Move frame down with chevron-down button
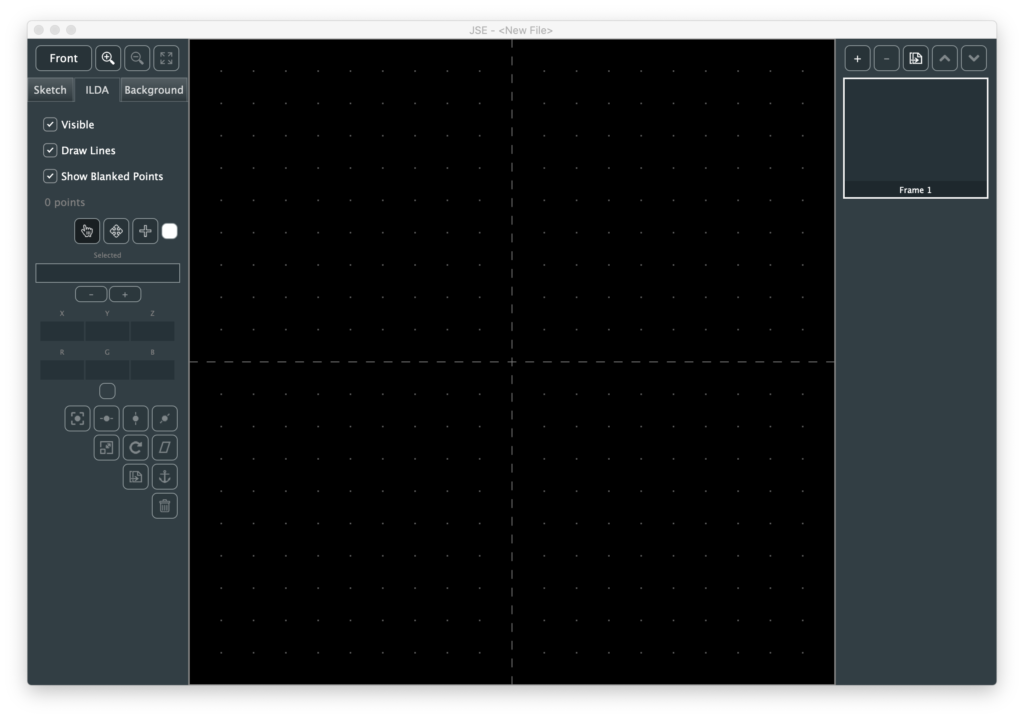Screen dimensions: 1024x719 coord(973,59)
